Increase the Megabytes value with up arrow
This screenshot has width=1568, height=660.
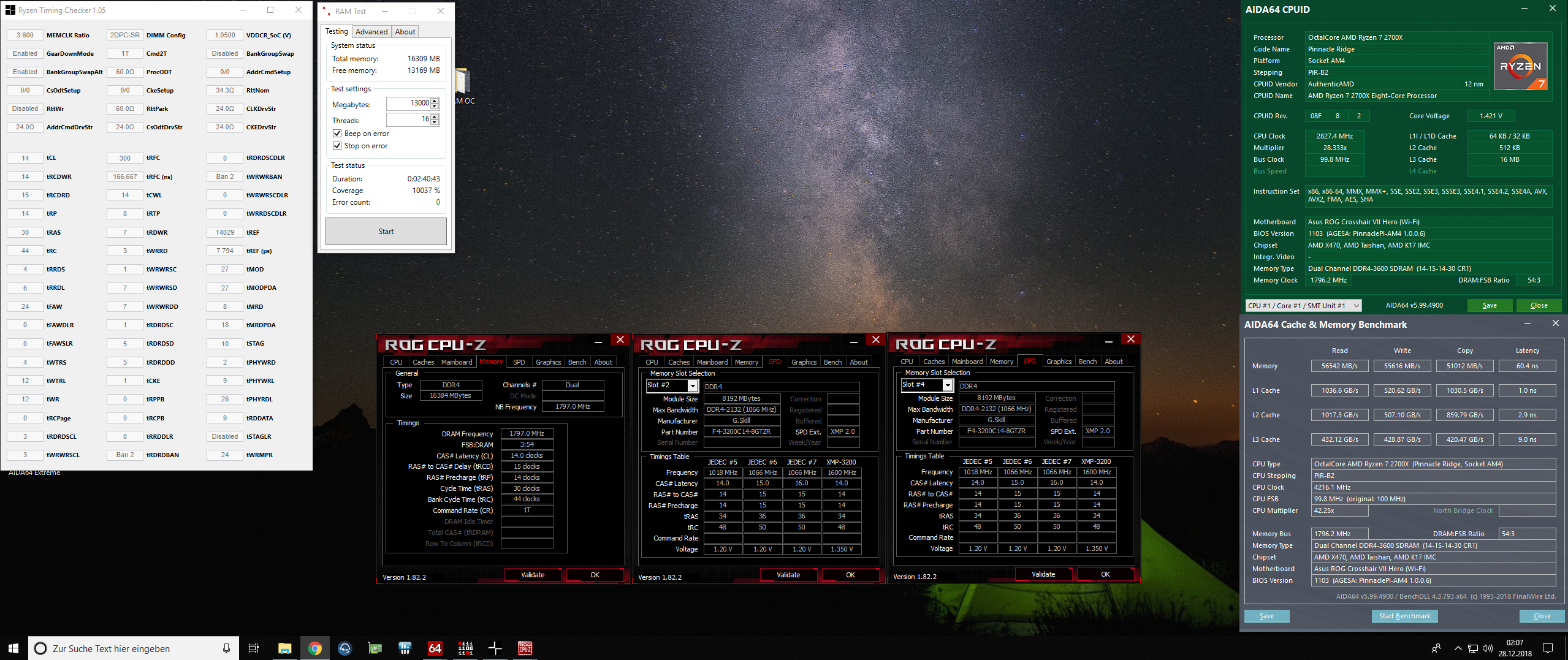click(x=435, y=100)
